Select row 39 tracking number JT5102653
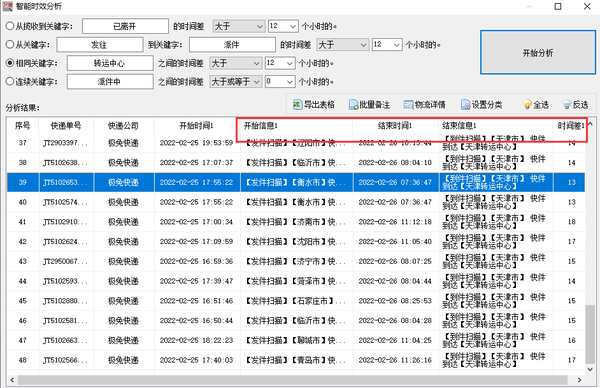The width and height of the screenshot is (600, 388). 65,183
